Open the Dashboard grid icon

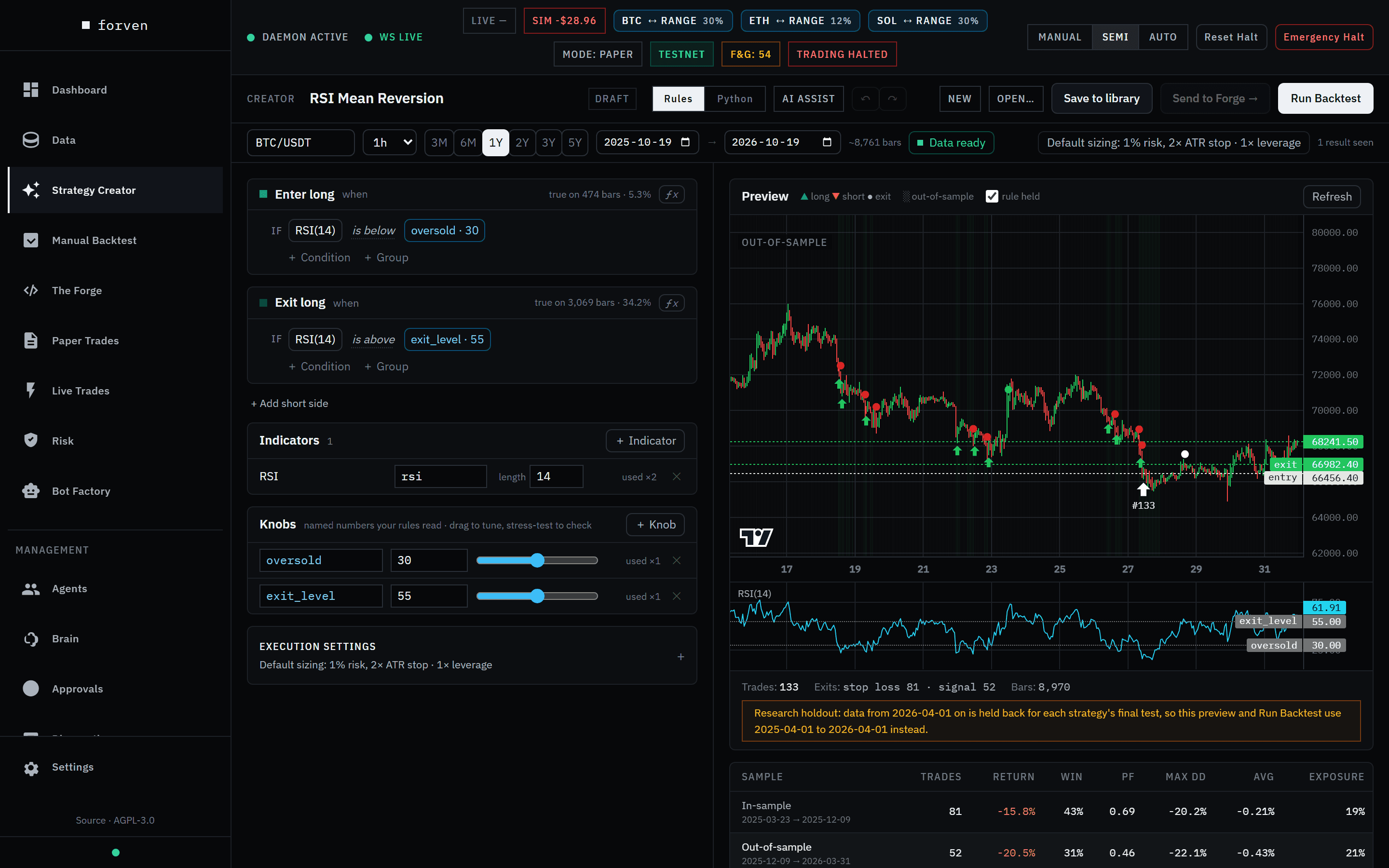coord(31,90)
